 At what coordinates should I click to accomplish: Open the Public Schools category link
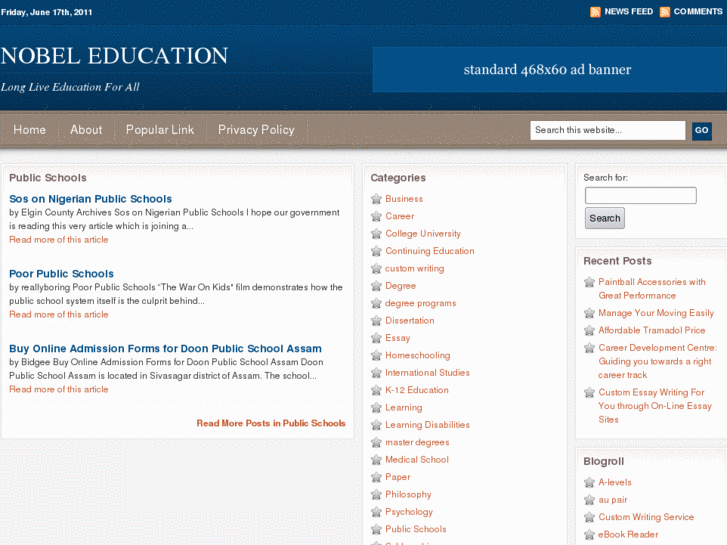[416, 529]
